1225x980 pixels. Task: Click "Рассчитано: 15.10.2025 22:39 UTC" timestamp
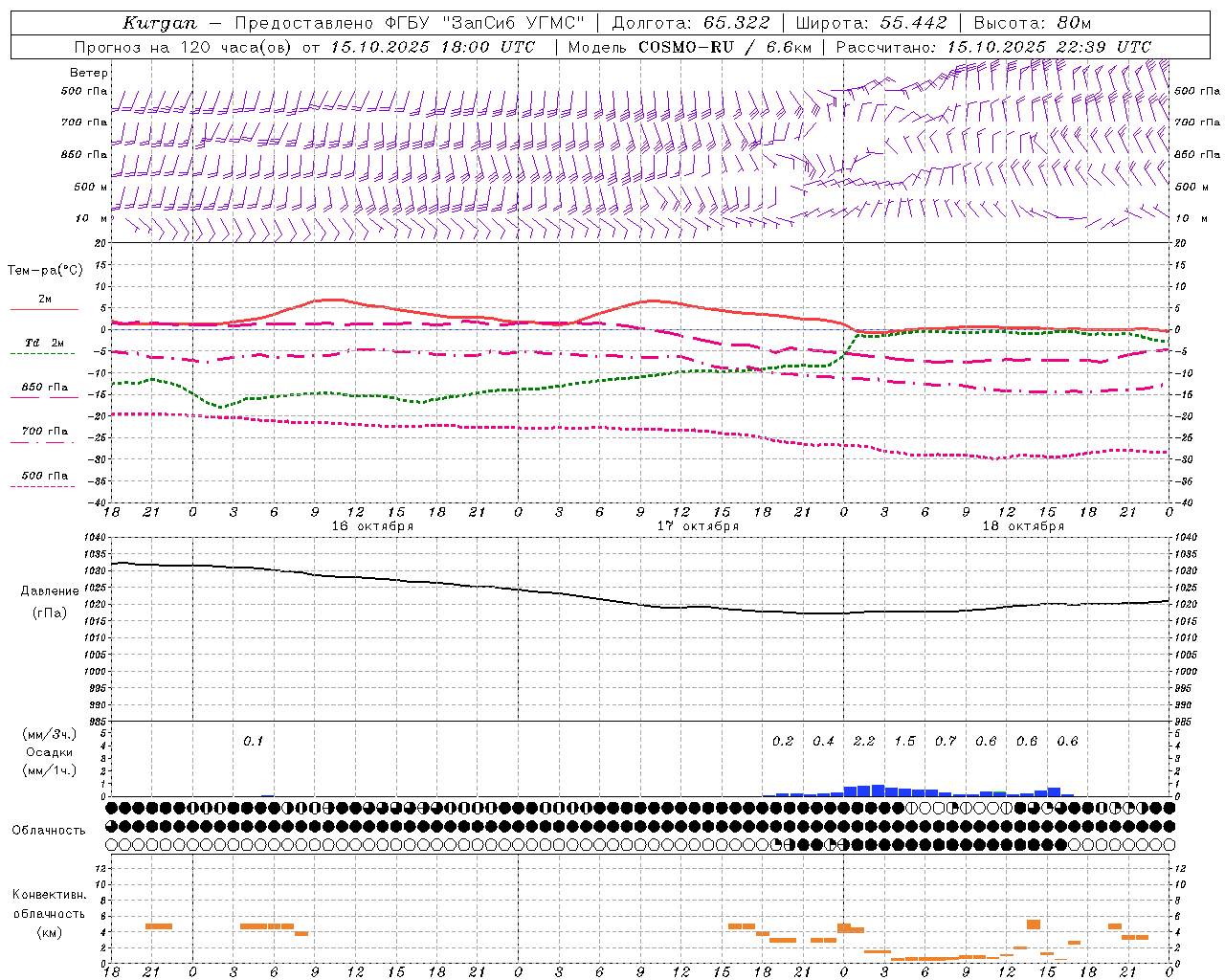point(993,47)
